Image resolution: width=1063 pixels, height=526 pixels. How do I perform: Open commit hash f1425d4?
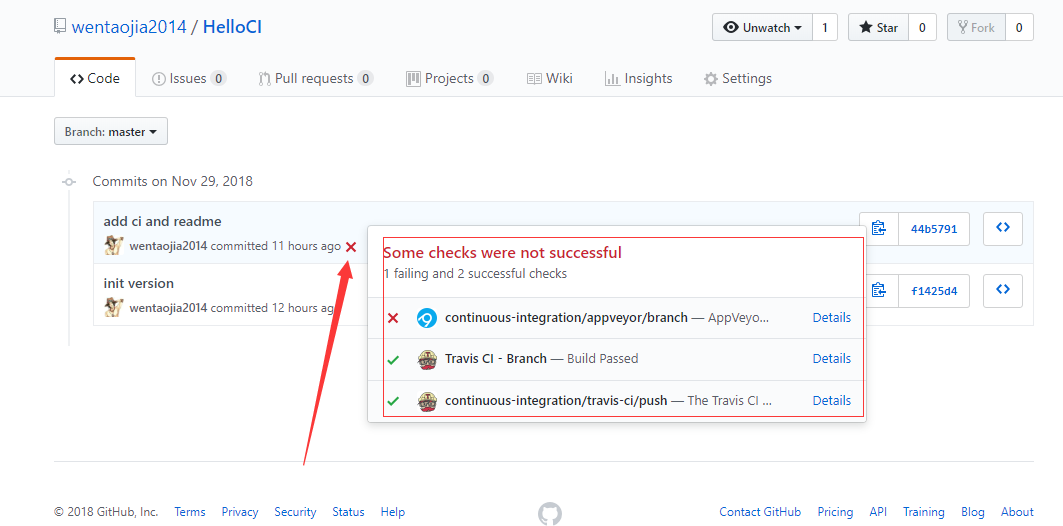pyautogui.click(x=934, y=291)
